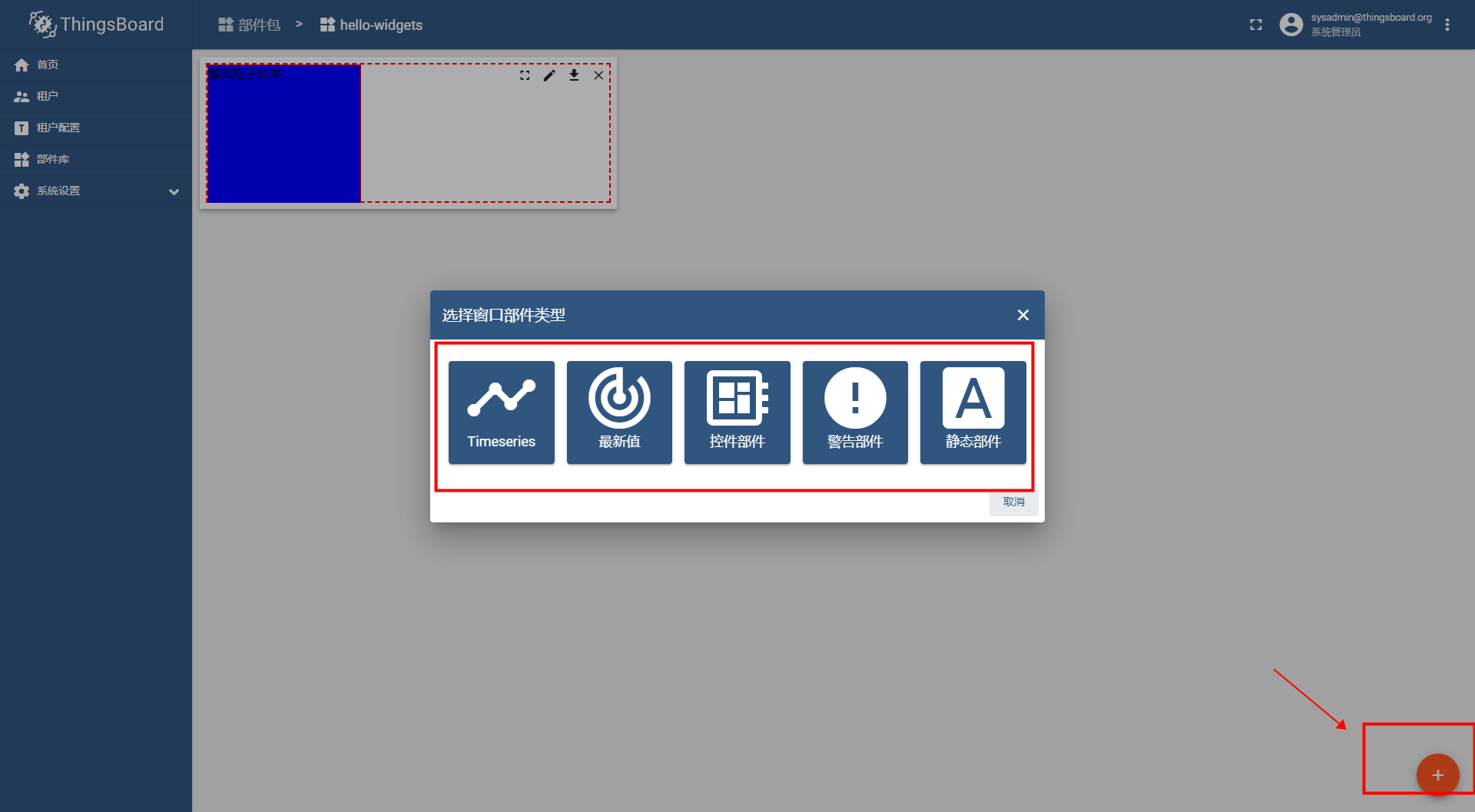Navigate to 部件包 breadcrumb

click(x=249, y=25)
